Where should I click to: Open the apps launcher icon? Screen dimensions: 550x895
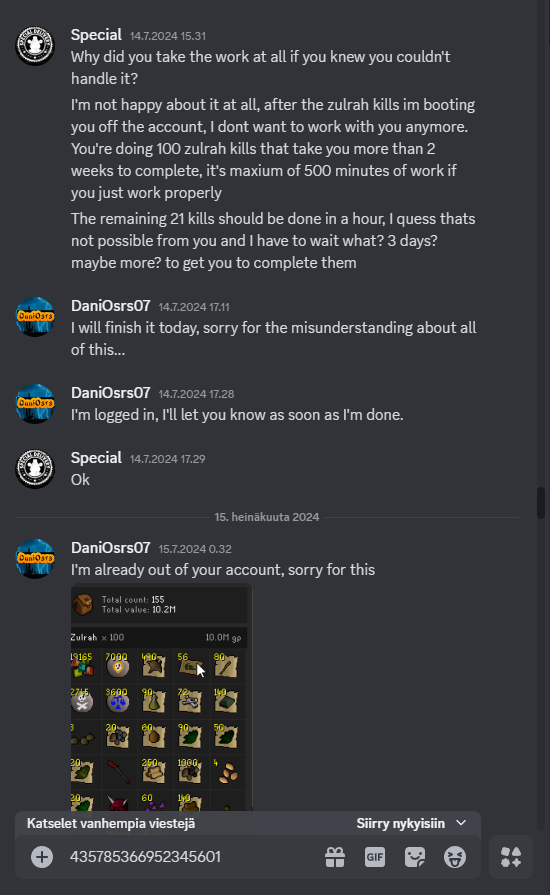pyautogui.click(x=511, y=857)
